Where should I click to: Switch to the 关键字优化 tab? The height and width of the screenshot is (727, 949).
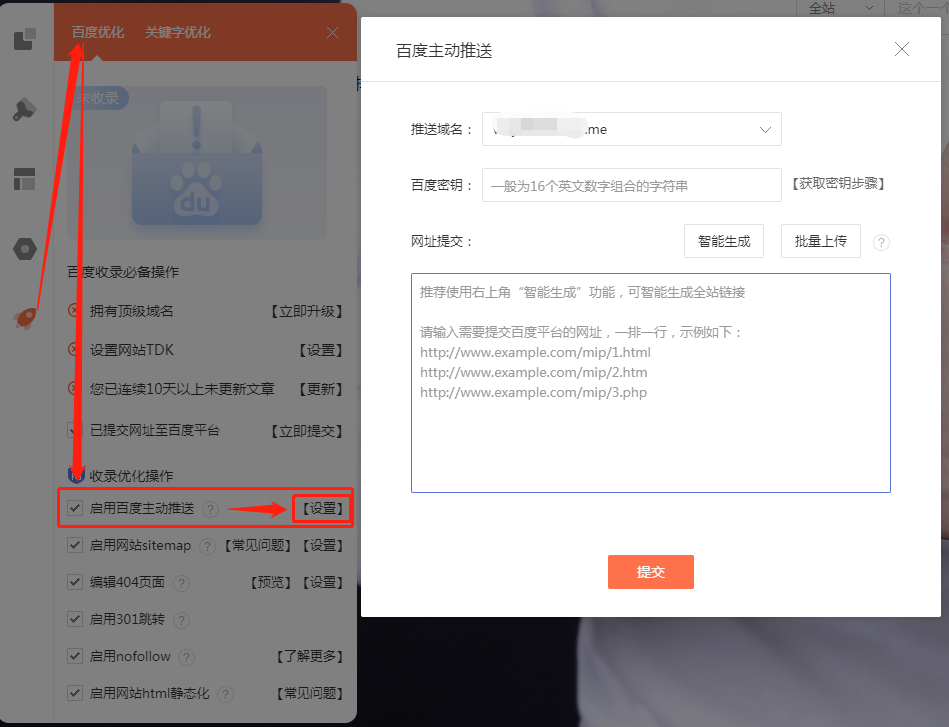click(x=177, y=32)
